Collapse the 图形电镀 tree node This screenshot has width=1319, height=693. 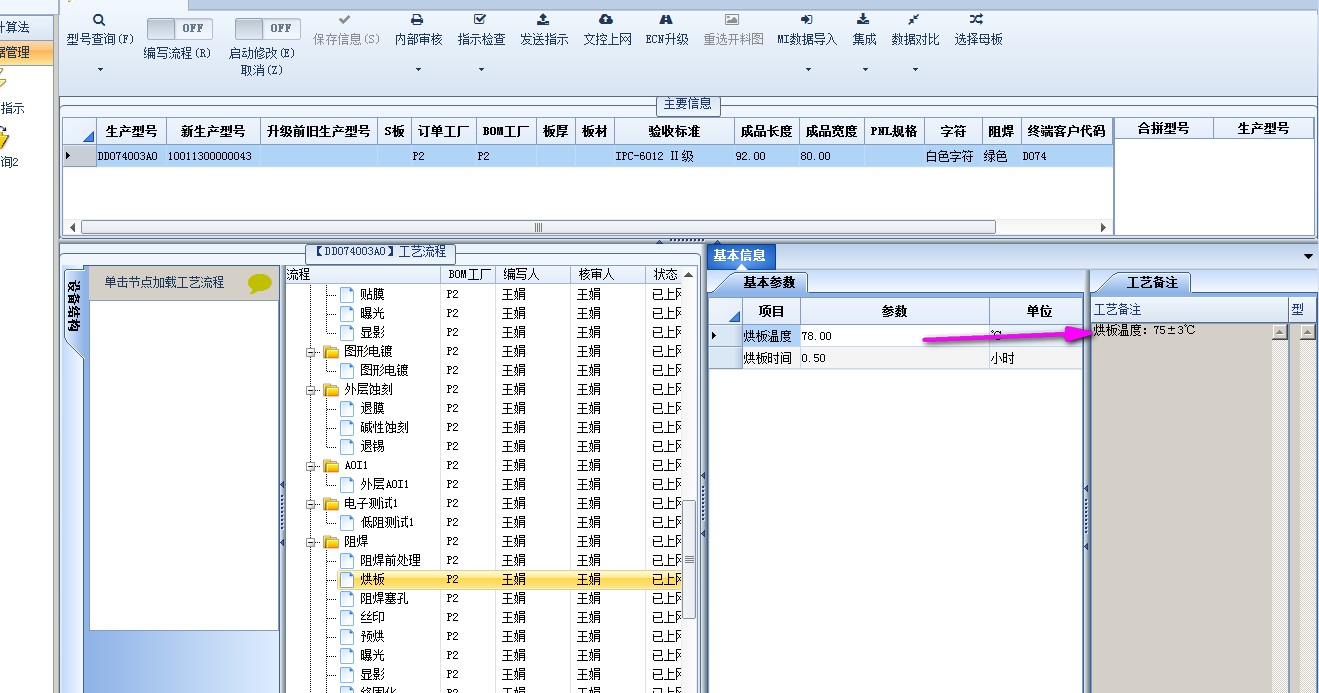tap(312, 352)
